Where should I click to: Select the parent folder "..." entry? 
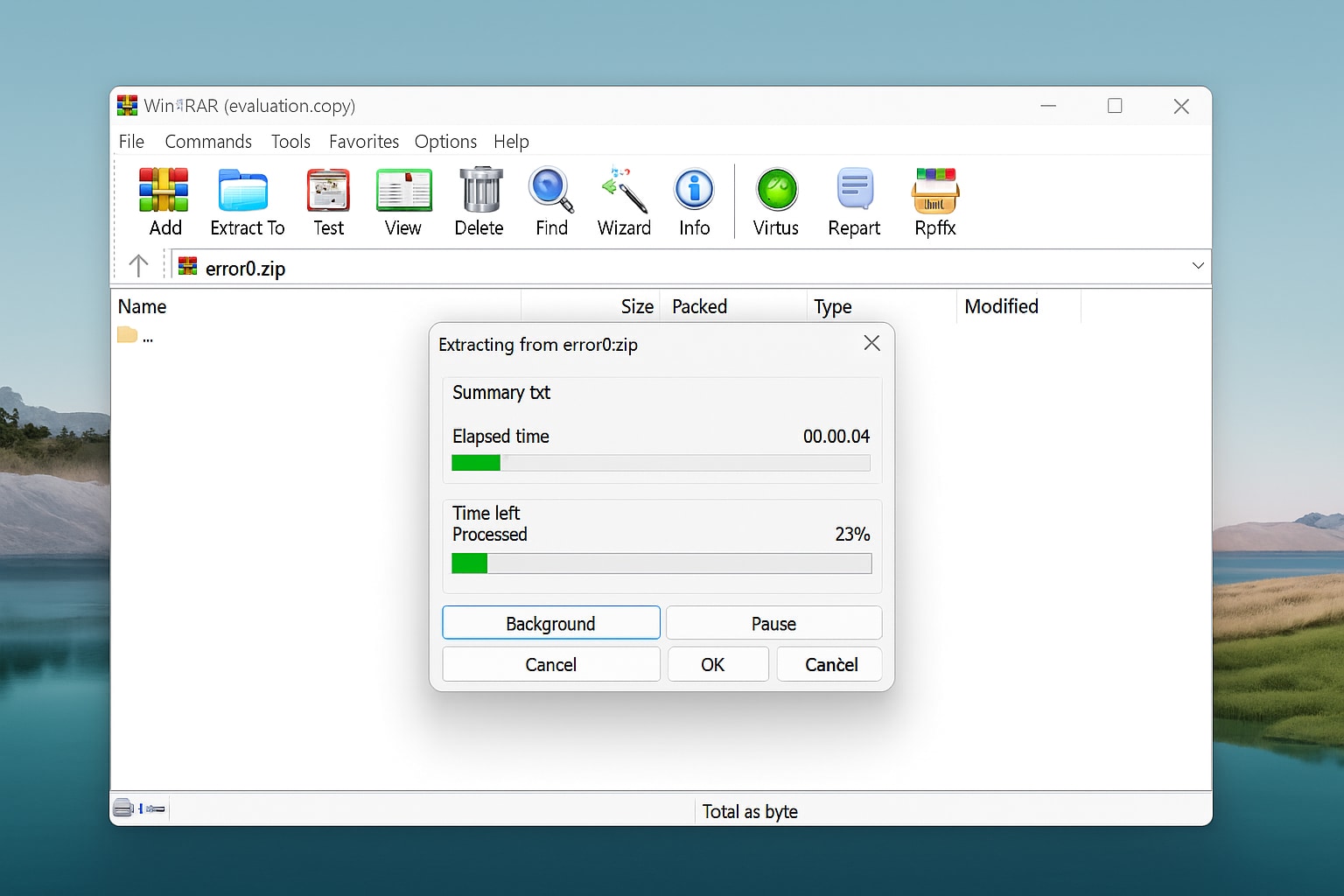pos(136,336)
